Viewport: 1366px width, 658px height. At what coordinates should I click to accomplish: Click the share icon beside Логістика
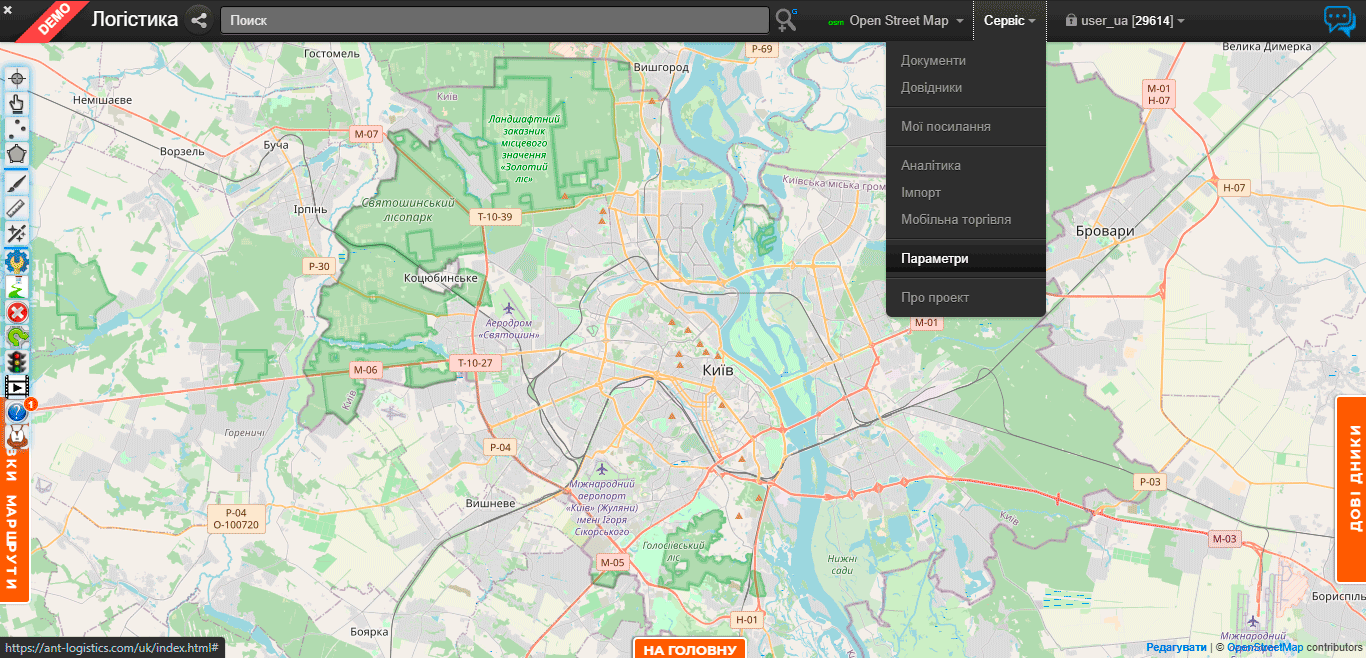click(199, 20)
